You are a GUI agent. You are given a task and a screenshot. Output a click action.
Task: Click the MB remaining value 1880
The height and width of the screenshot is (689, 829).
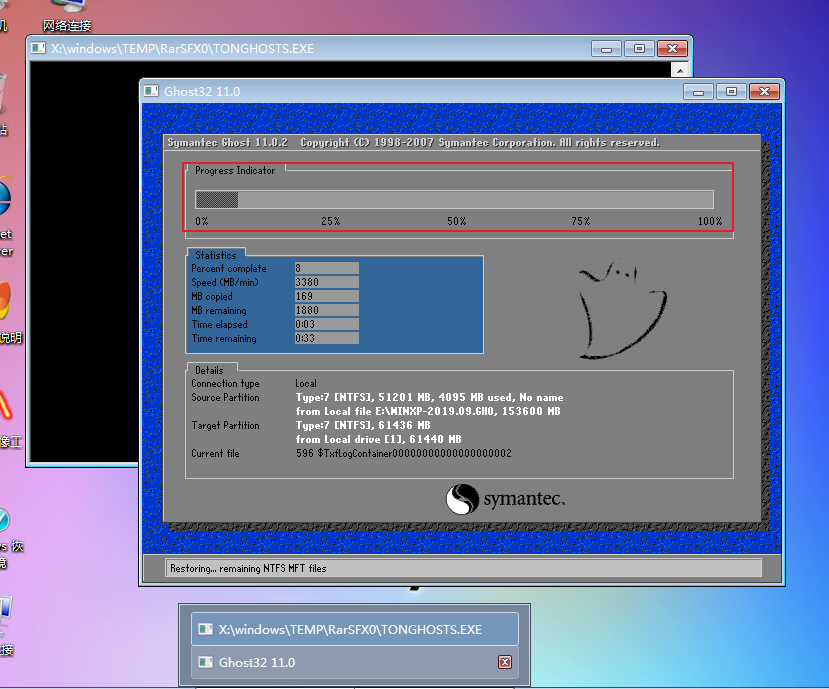click(327, 310)
